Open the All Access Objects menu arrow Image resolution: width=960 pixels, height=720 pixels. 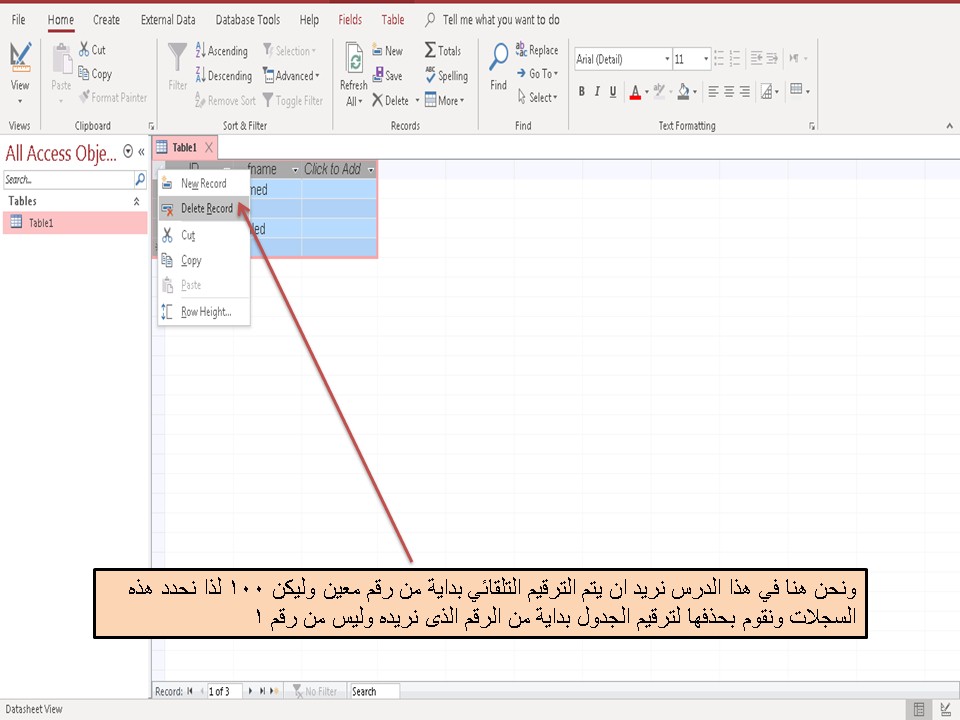pos(128,151)
